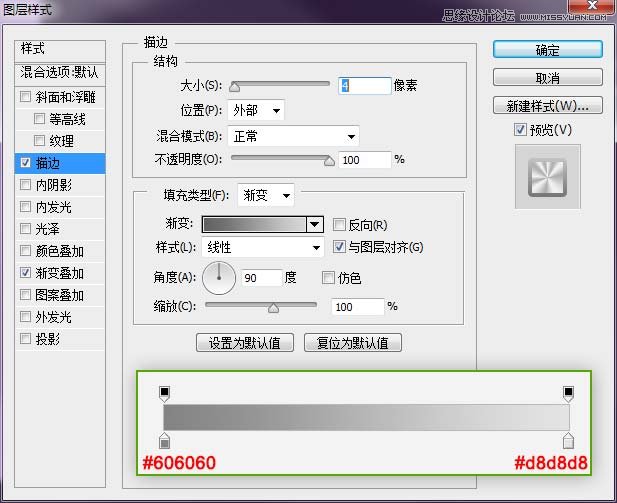Click the style preview thumbnail
The height and width of the screenshot is (503, 617).
click(547, 177)
